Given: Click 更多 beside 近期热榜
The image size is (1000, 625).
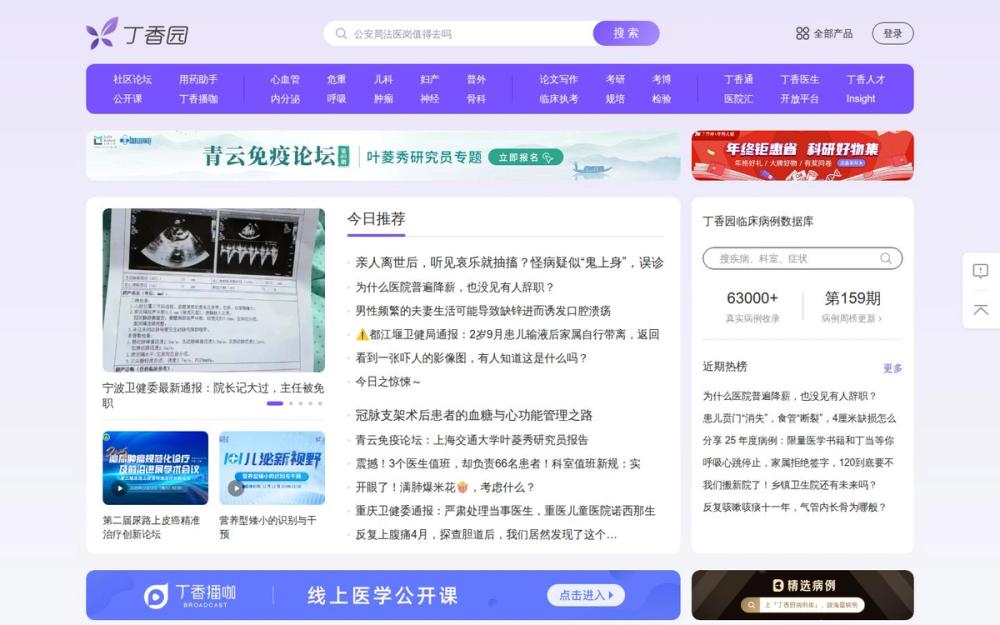Looking at the screenshot, I should point(892,368).
